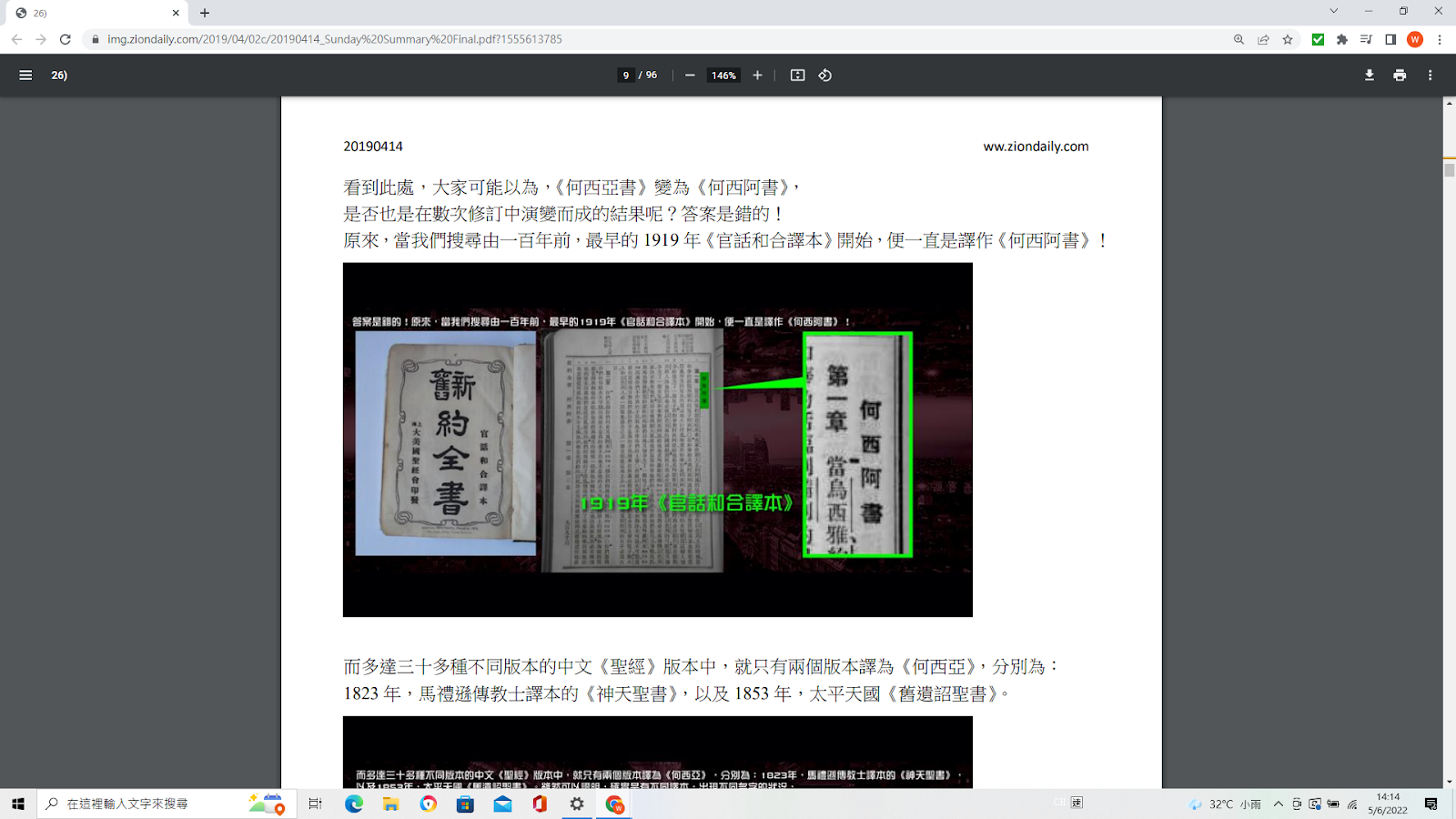The width and height of the screenshot is (1456, 819).
Task: Open battery status tray icon
Action: tap(1333, 804)
